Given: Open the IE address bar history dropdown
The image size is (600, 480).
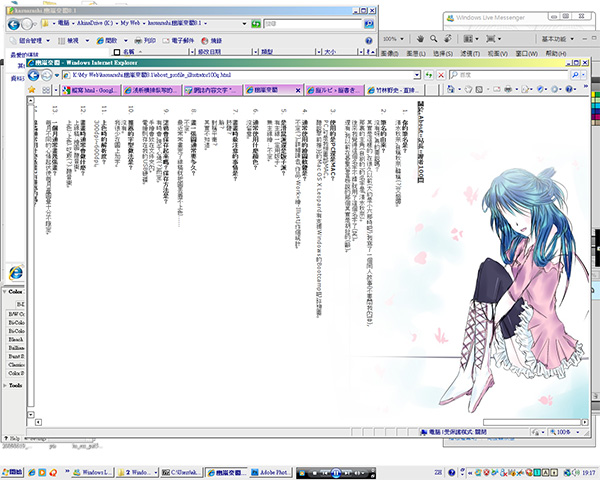Looking at the screenshot, I should pos(417,75).
